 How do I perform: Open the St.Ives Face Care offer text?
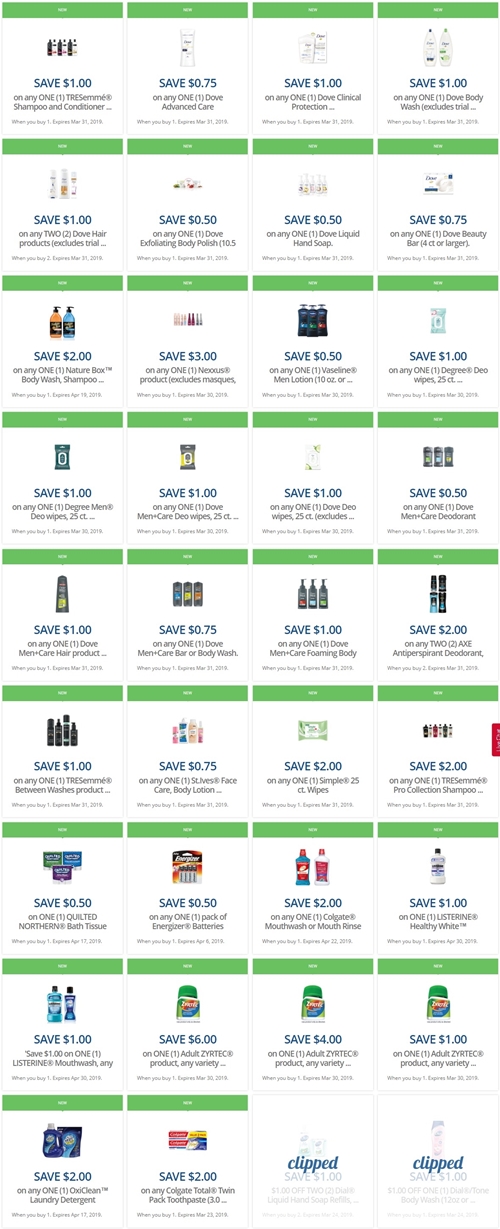click(187, 787)
